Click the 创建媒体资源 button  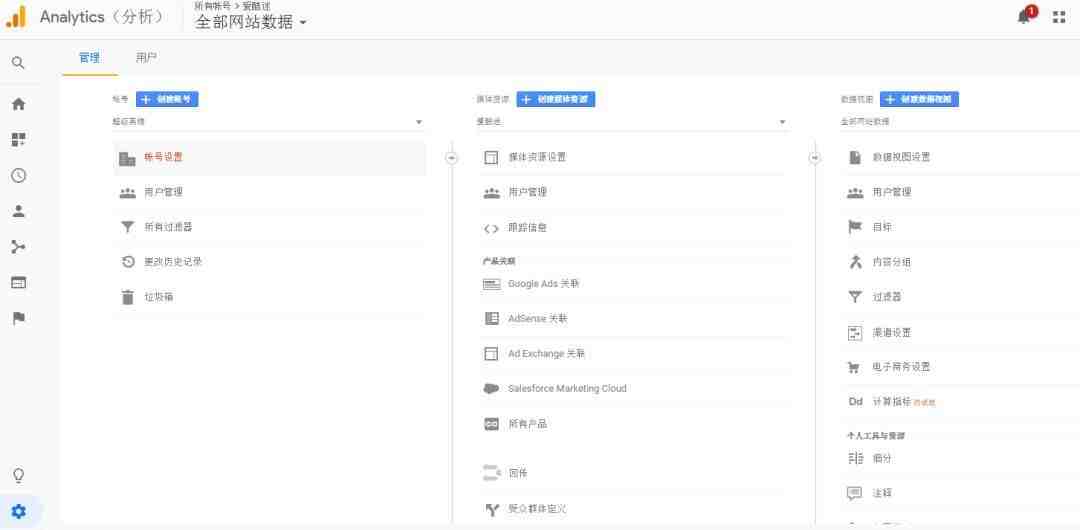pyautogui.click(x=556, y=99)
